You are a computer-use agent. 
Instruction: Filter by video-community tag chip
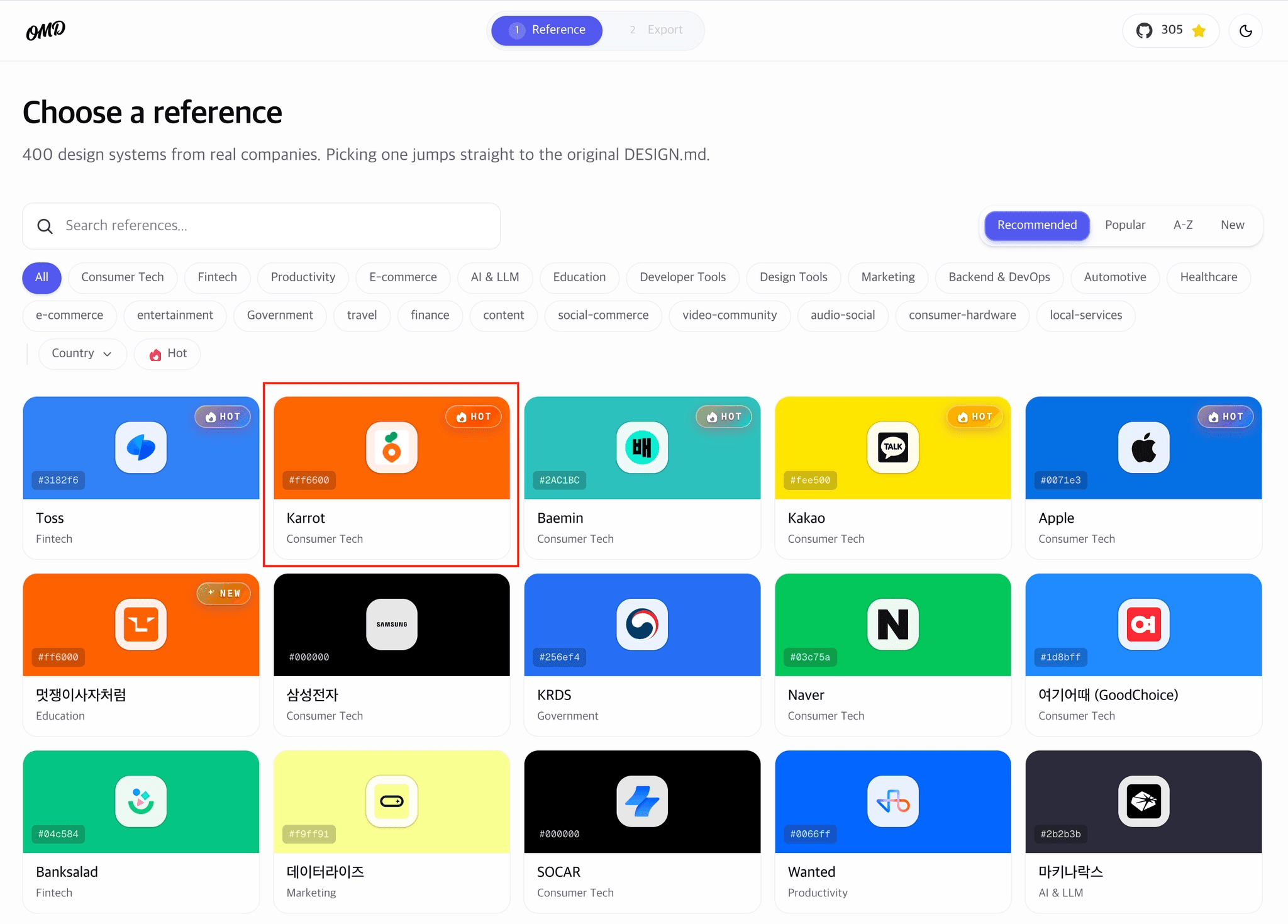(730, 315)
